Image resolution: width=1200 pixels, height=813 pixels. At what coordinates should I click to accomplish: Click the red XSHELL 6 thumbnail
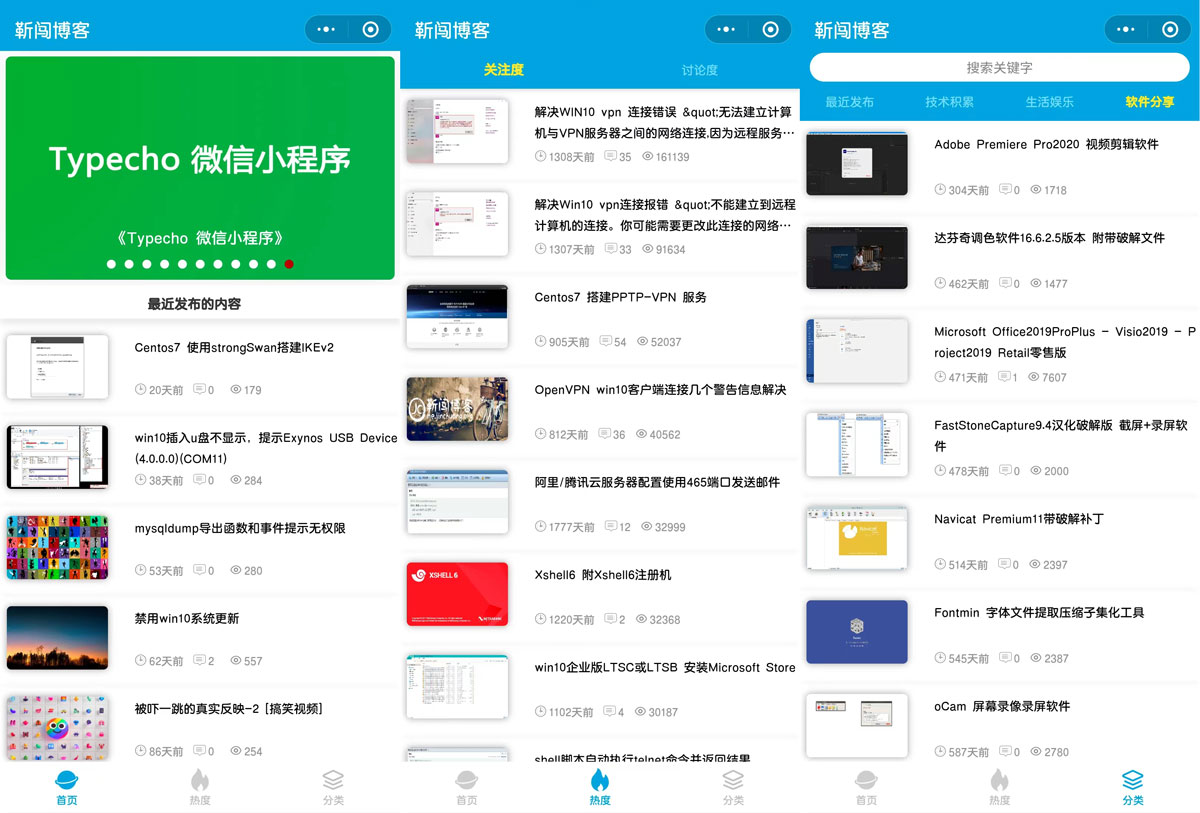457,594
